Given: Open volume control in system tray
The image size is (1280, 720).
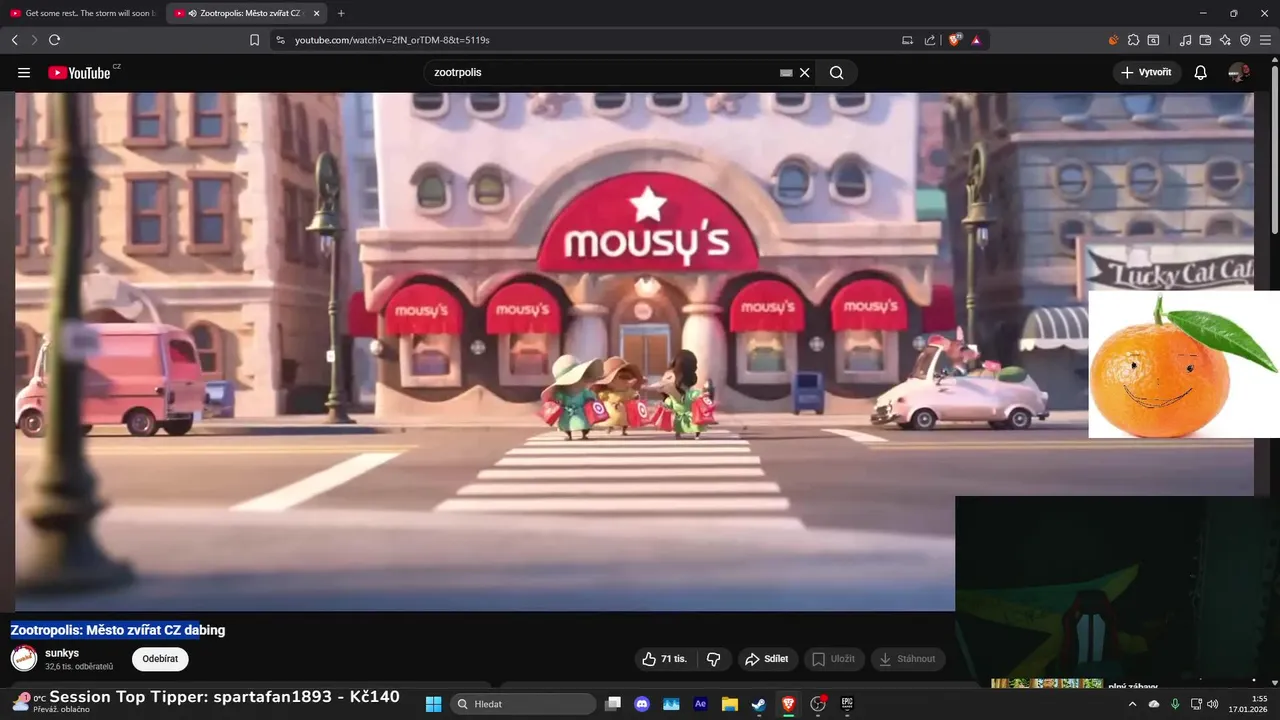Looking at the screenshot, I should tap(1213, 704).
